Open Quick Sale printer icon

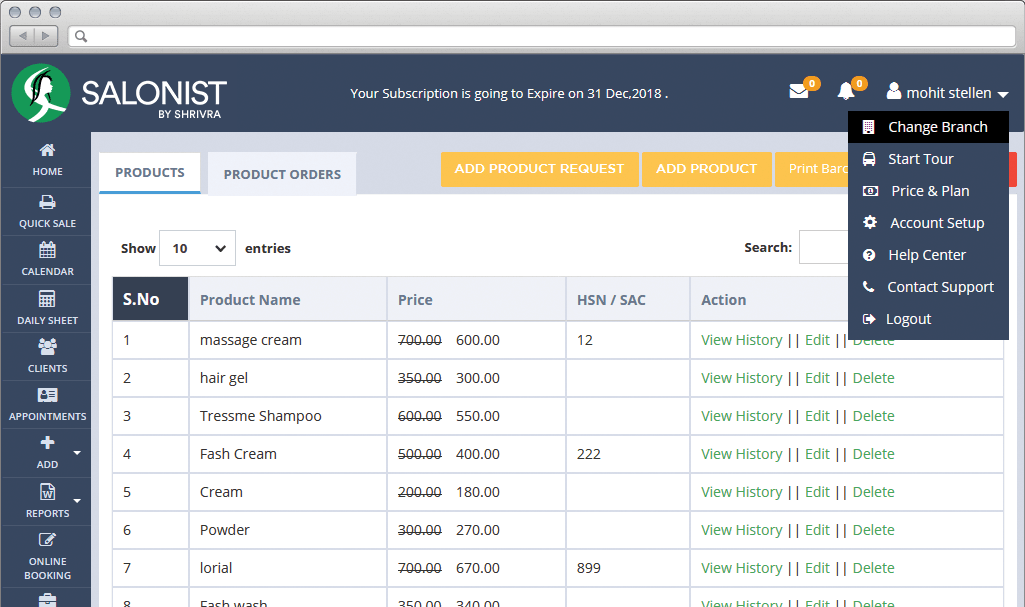47,203
